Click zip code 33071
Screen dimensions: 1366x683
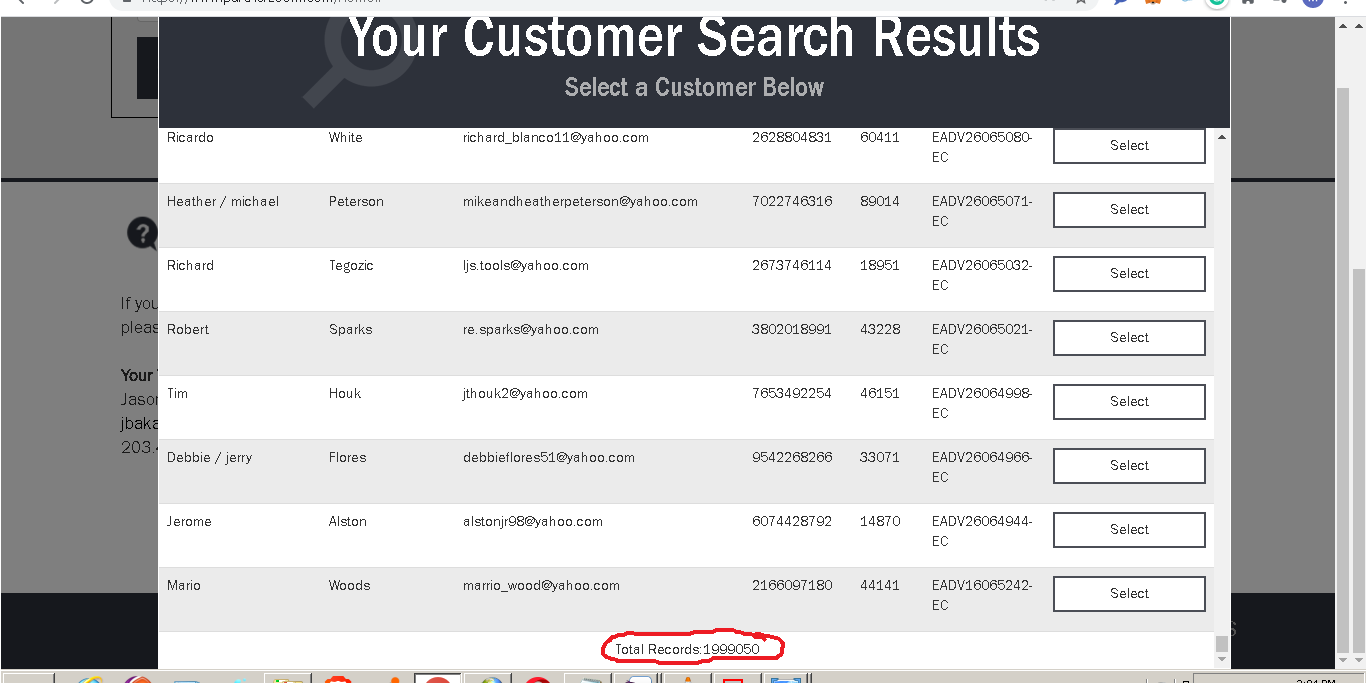[880, 458]
